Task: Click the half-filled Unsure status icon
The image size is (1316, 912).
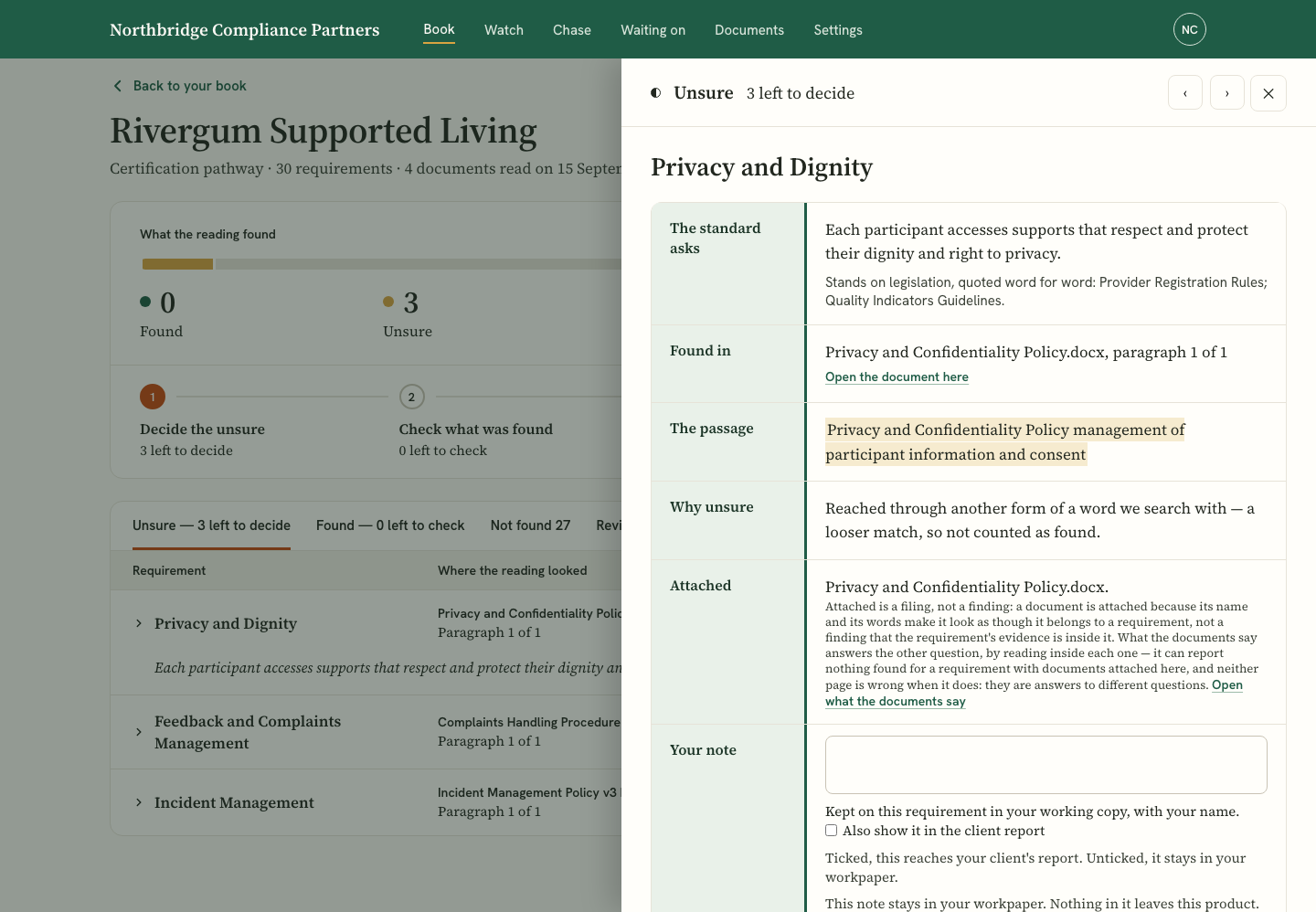Action: [x=656, y=93]
